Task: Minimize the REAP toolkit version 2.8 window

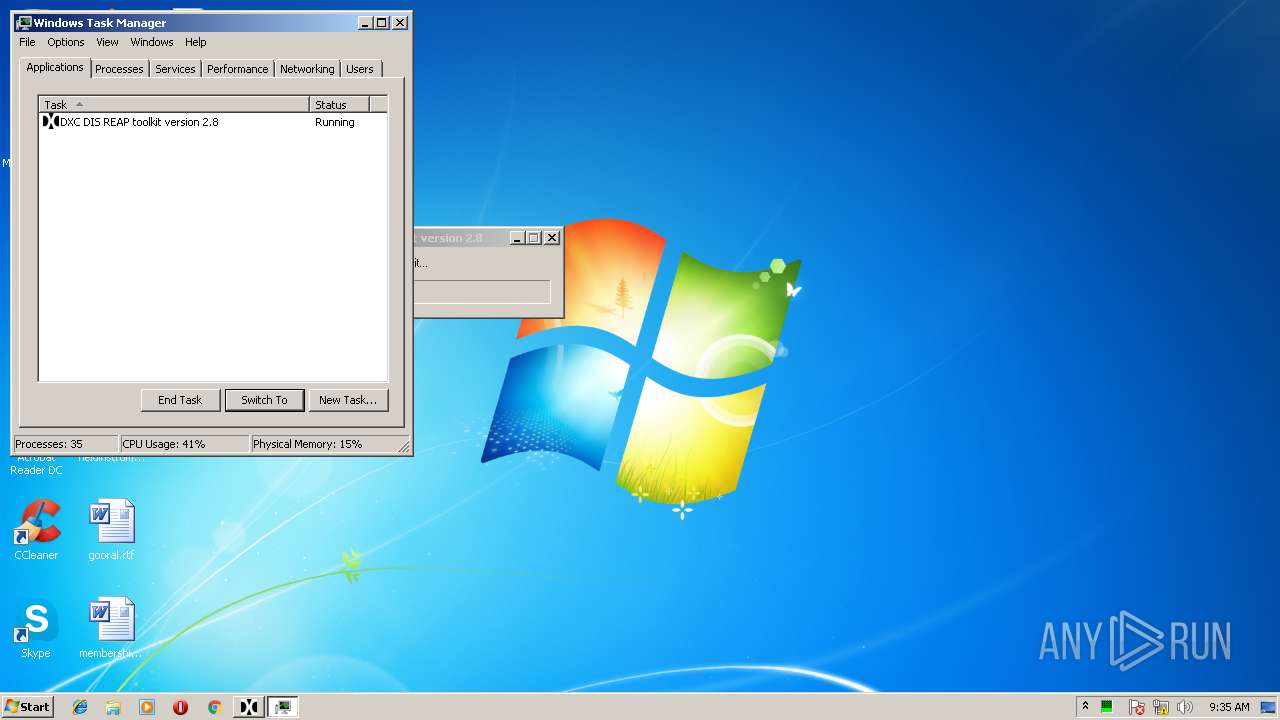Action: (x=517, y=238)
